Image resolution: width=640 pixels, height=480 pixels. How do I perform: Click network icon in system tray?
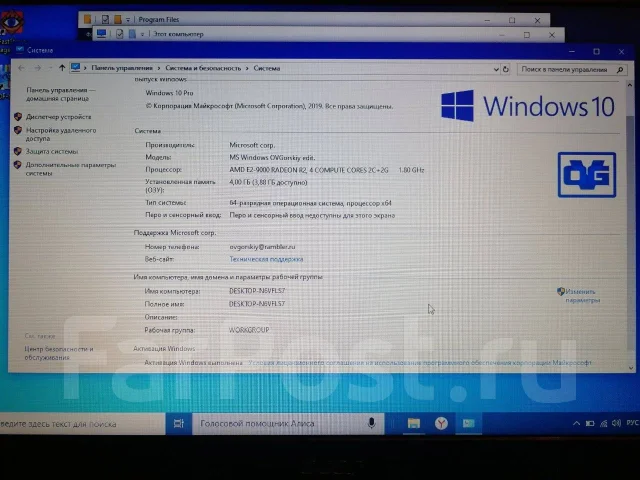[603, 423]
